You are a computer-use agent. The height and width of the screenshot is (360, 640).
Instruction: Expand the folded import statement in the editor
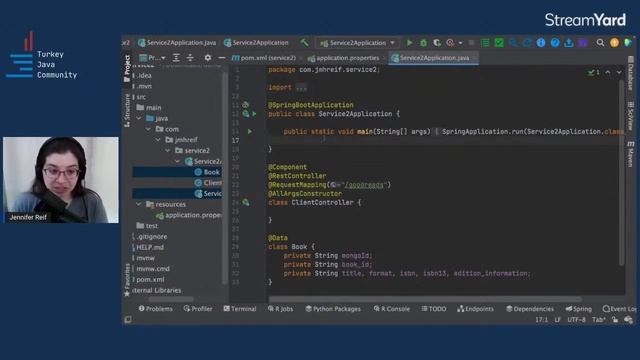[x=301, y=87]
